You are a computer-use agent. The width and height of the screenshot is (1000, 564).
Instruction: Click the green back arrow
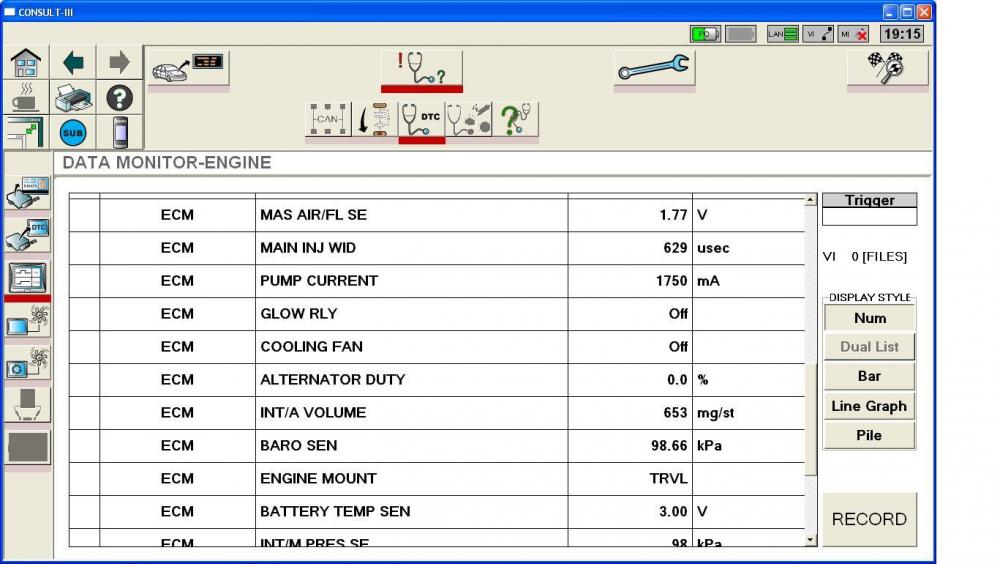[73, 62]
